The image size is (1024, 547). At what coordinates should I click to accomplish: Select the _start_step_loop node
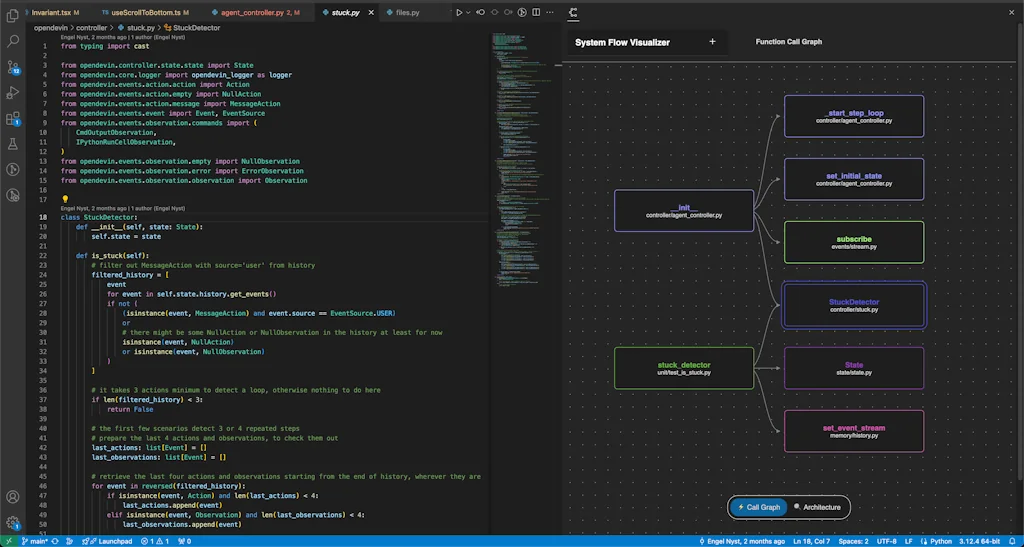click(x=854, y=116)
